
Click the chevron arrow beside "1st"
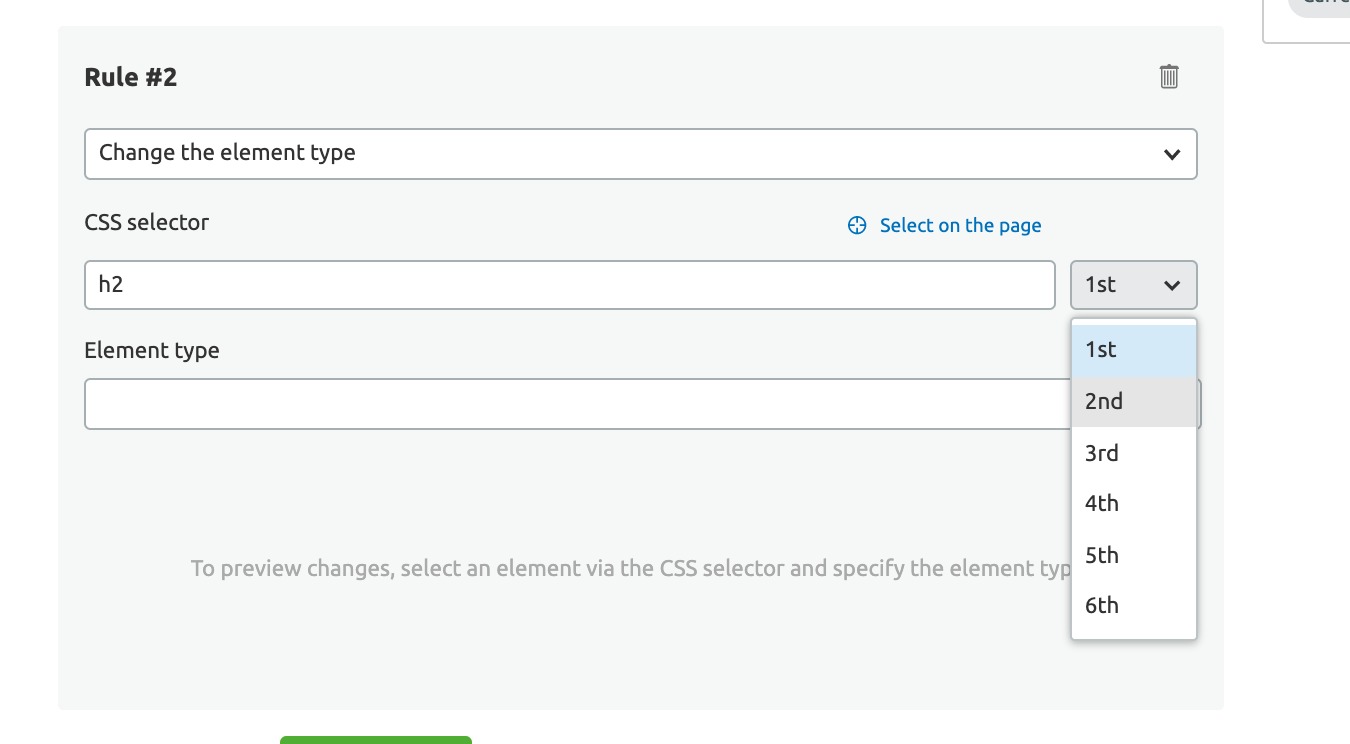click(1172, 285)
